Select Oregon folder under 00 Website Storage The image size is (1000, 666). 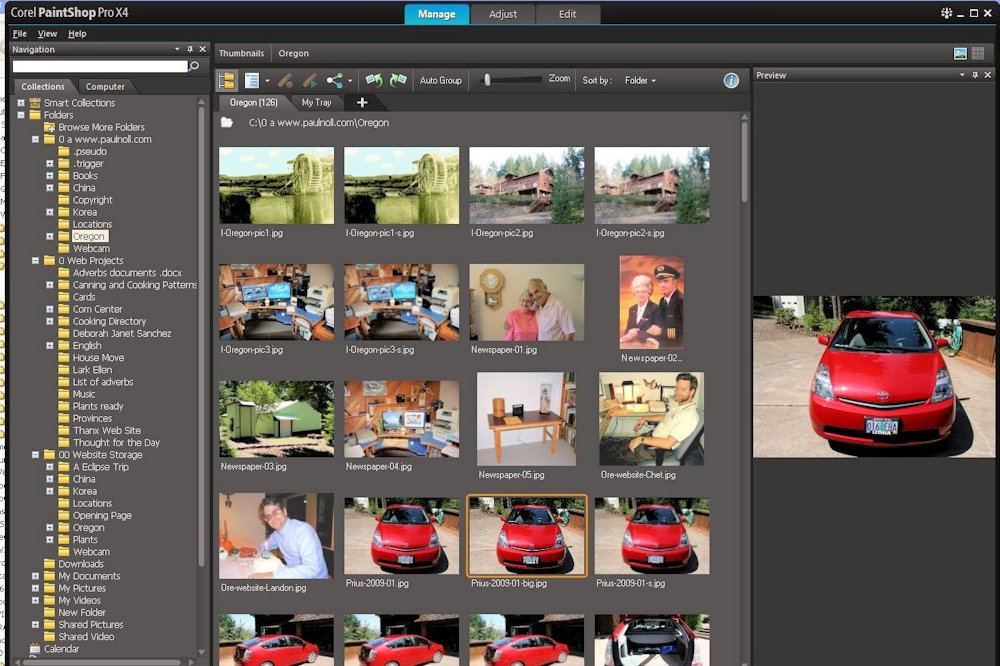point(89,528)
